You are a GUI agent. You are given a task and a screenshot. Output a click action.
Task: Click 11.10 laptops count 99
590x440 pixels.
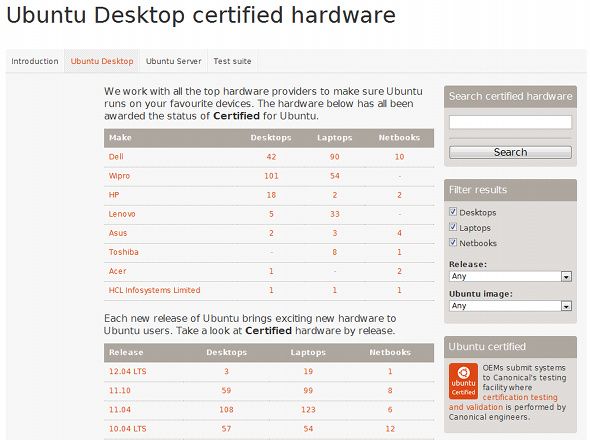tap(308, 390)
